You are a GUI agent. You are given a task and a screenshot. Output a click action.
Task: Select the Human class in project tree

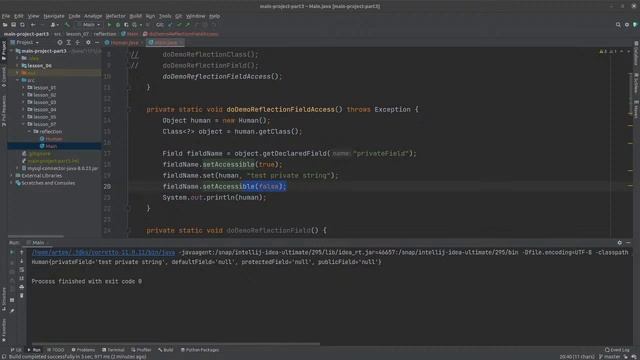54,139
